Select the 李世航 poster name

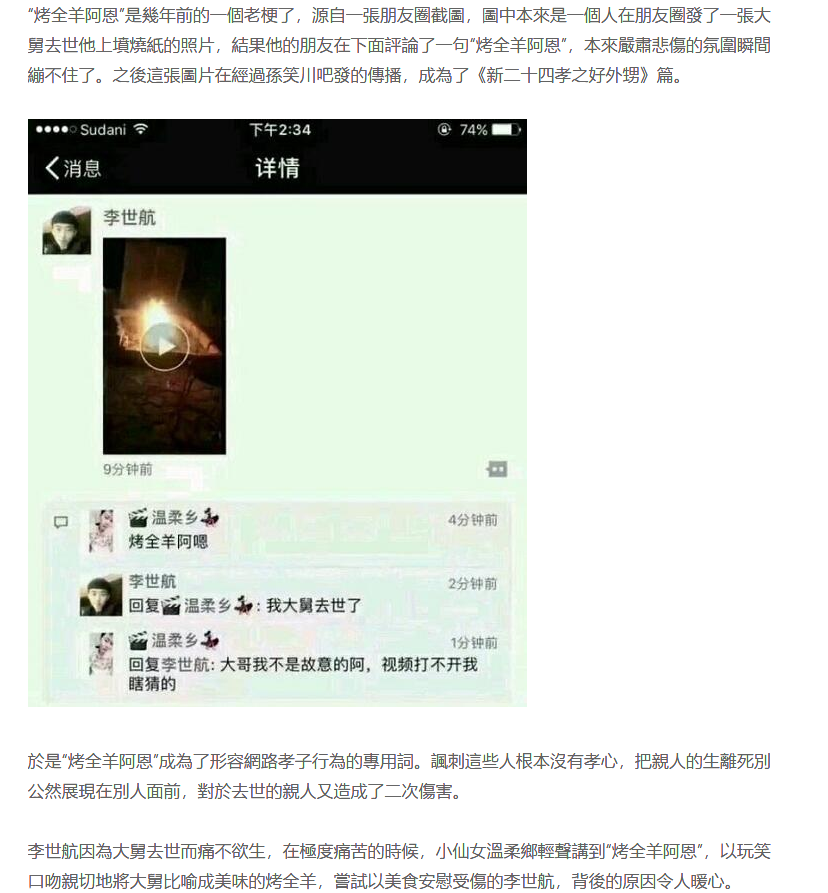(129, 217)
